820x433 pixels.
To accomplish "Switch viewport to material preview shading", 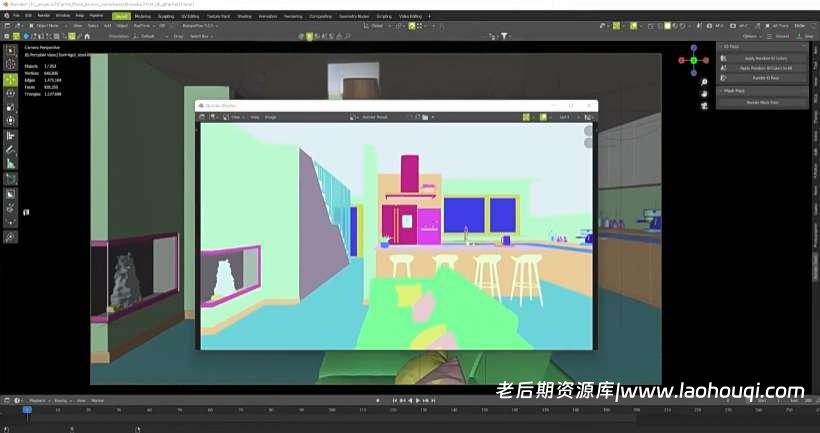I will point(675,26).
